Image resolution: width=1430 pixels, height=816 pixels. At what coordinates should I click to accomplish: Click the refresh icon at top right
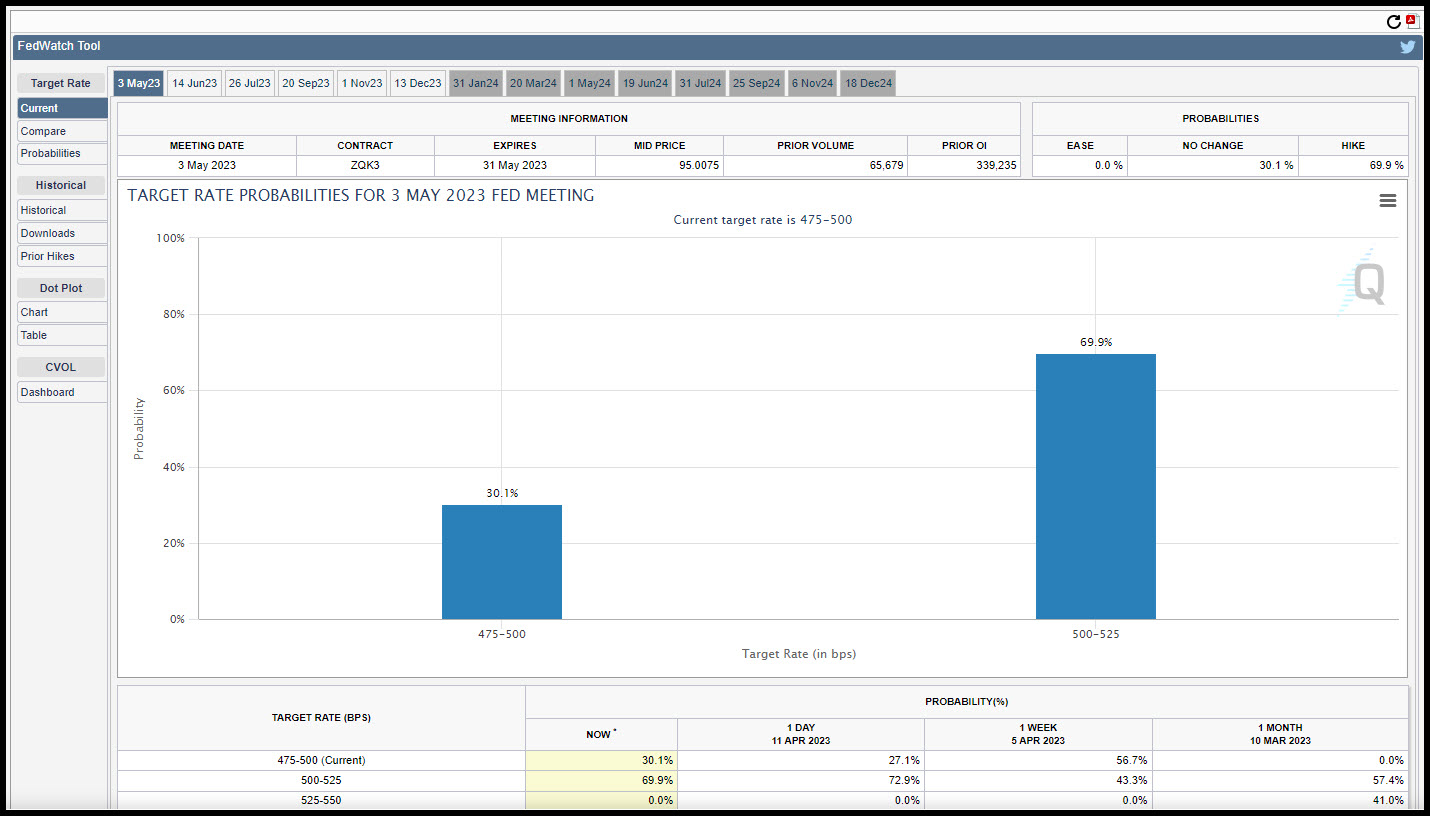pos(1394,21)
